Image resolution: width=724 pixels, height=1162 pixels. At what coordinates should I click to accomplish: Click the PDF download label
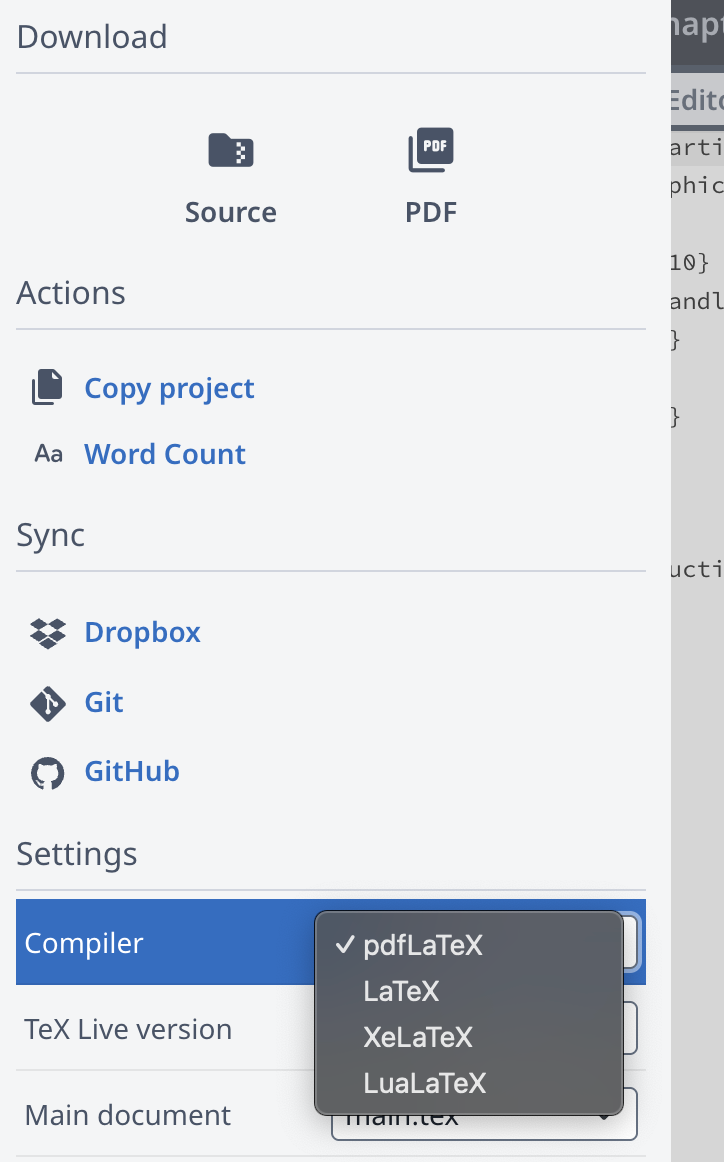(431, 213)
